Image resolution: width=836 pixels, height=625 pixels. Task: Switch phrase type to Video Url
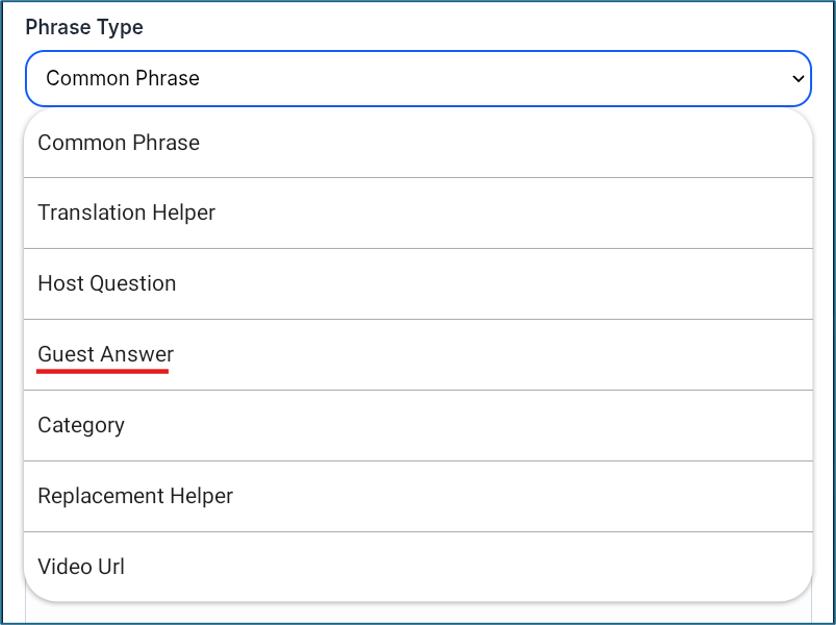click(x=418, y=566)
